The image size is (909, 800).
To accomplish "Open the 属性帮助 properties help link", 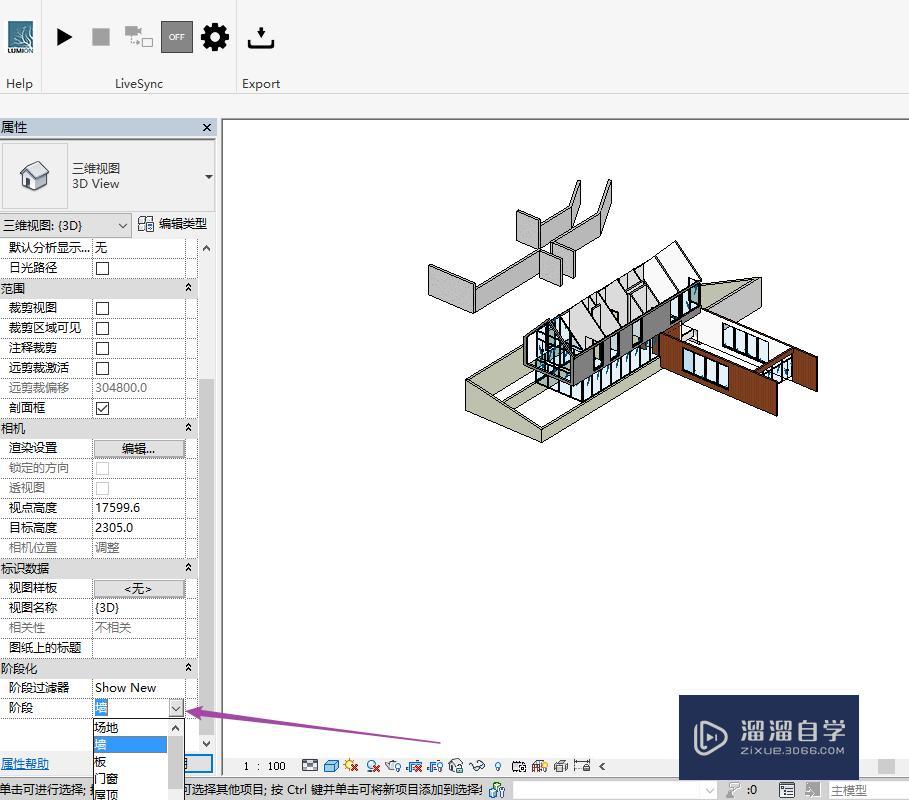I will point(25,763).
